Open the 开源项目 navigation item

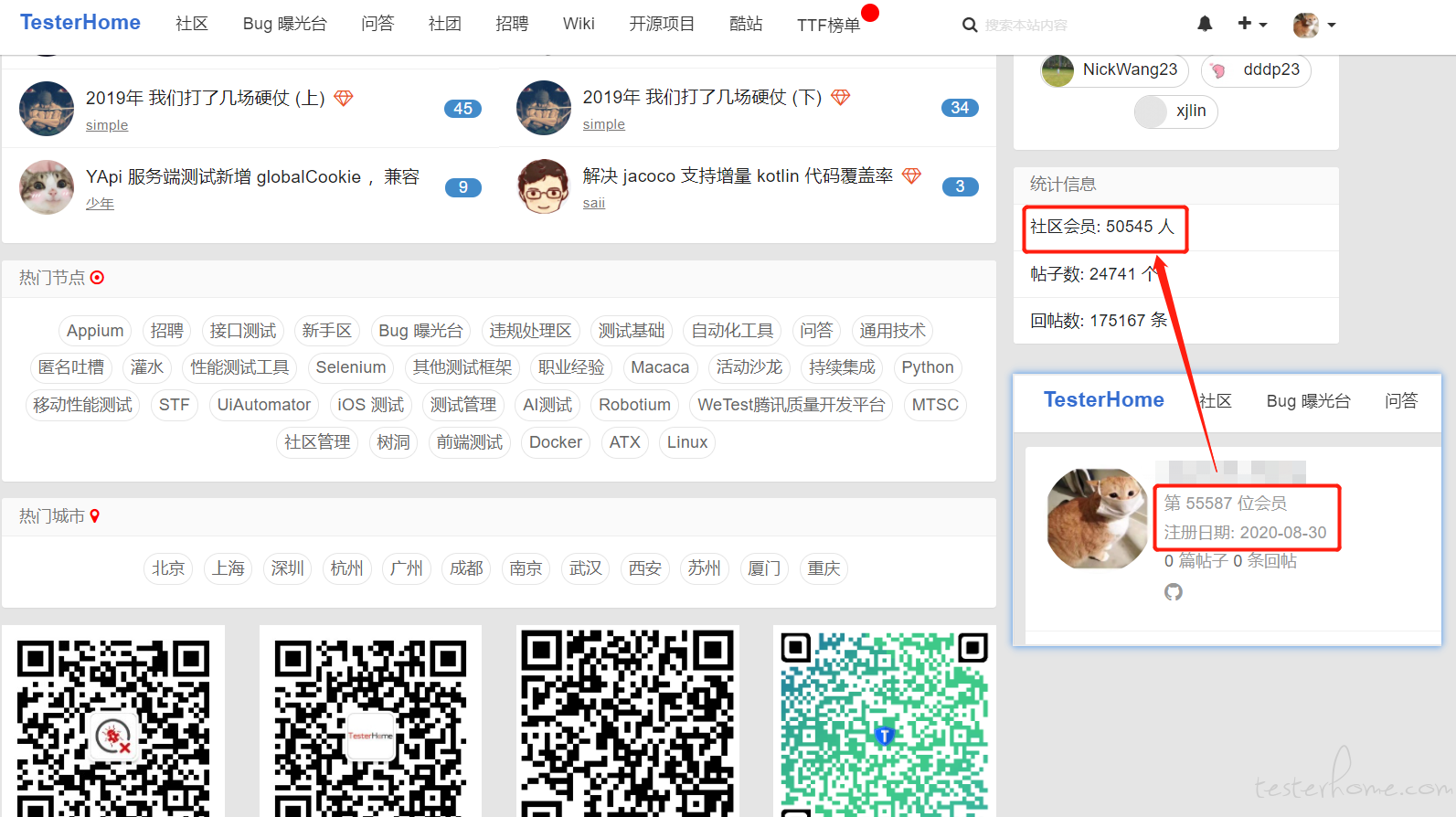[662, 24]
